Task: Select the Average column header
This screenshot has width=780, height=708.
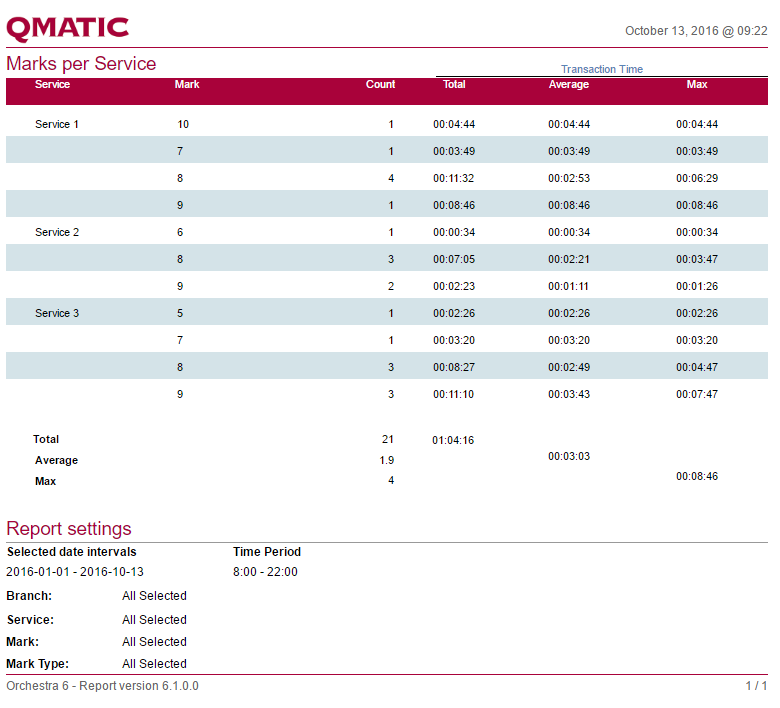Action: pos(568,85)
